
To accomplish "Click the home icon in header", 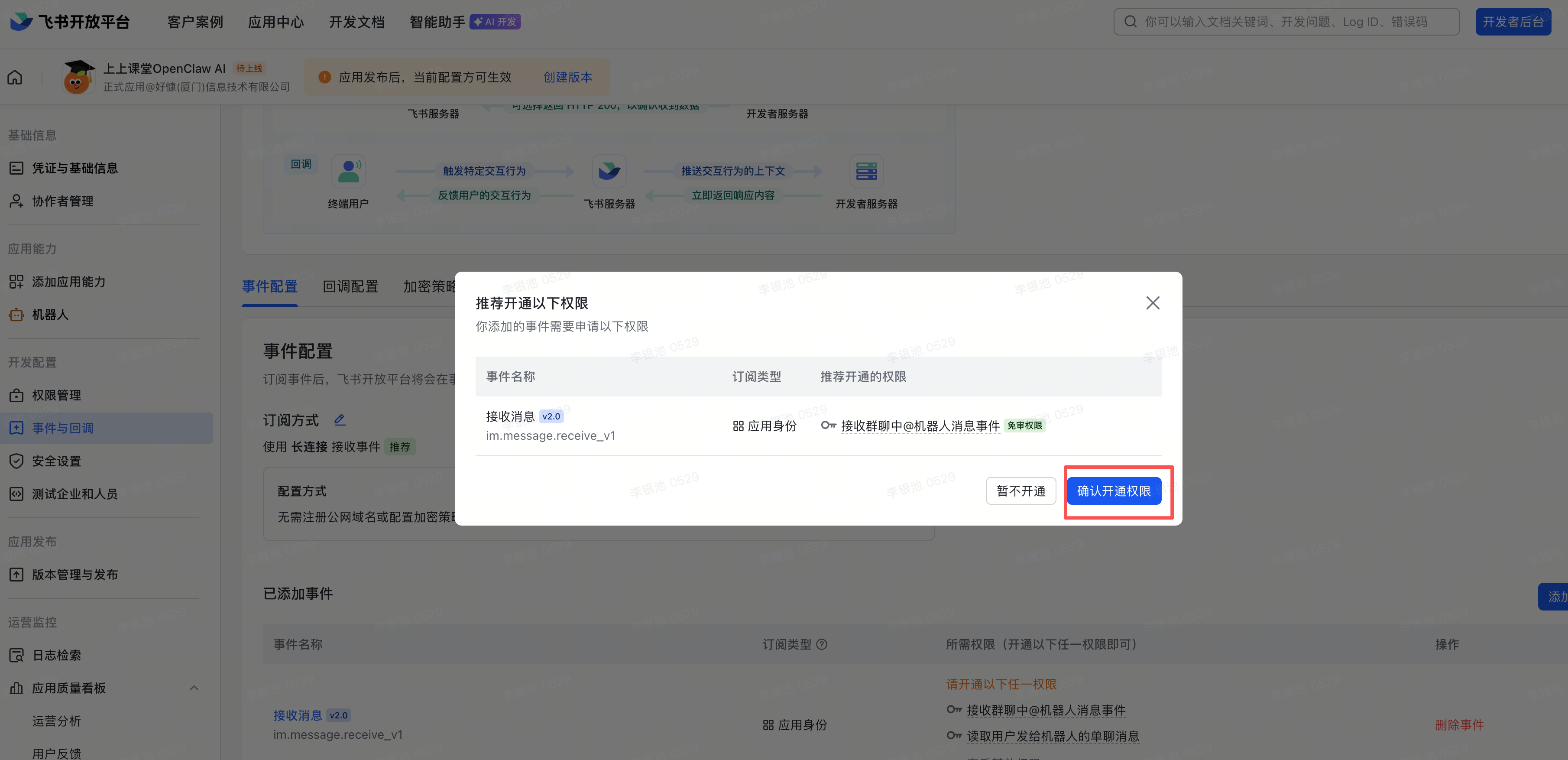I will (x=15, y=77).
